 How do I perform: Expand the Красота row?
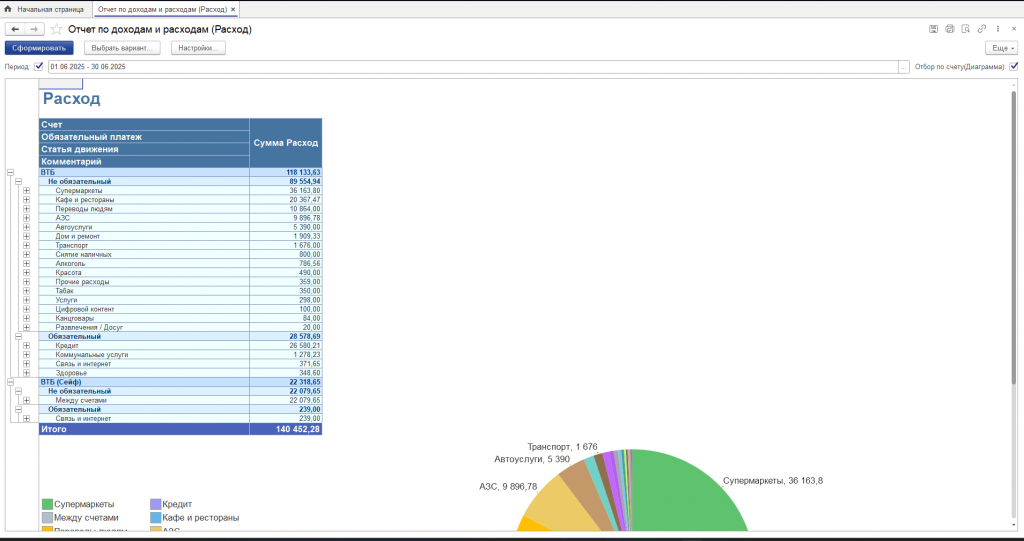tap(26, 273)
